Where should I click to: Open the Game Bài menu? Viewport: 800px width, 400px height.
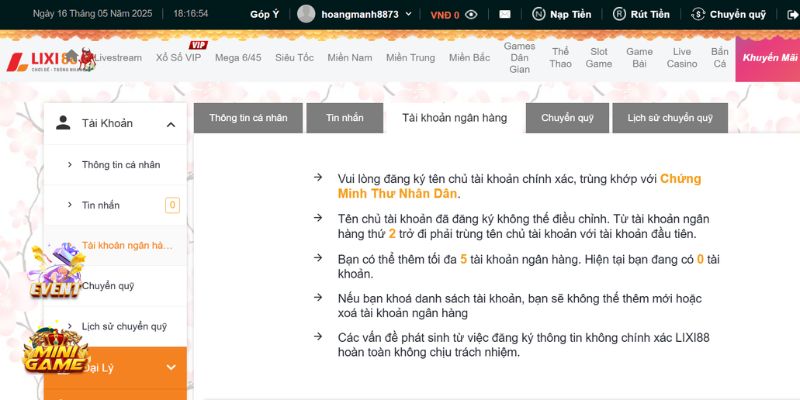click(639, 58)
